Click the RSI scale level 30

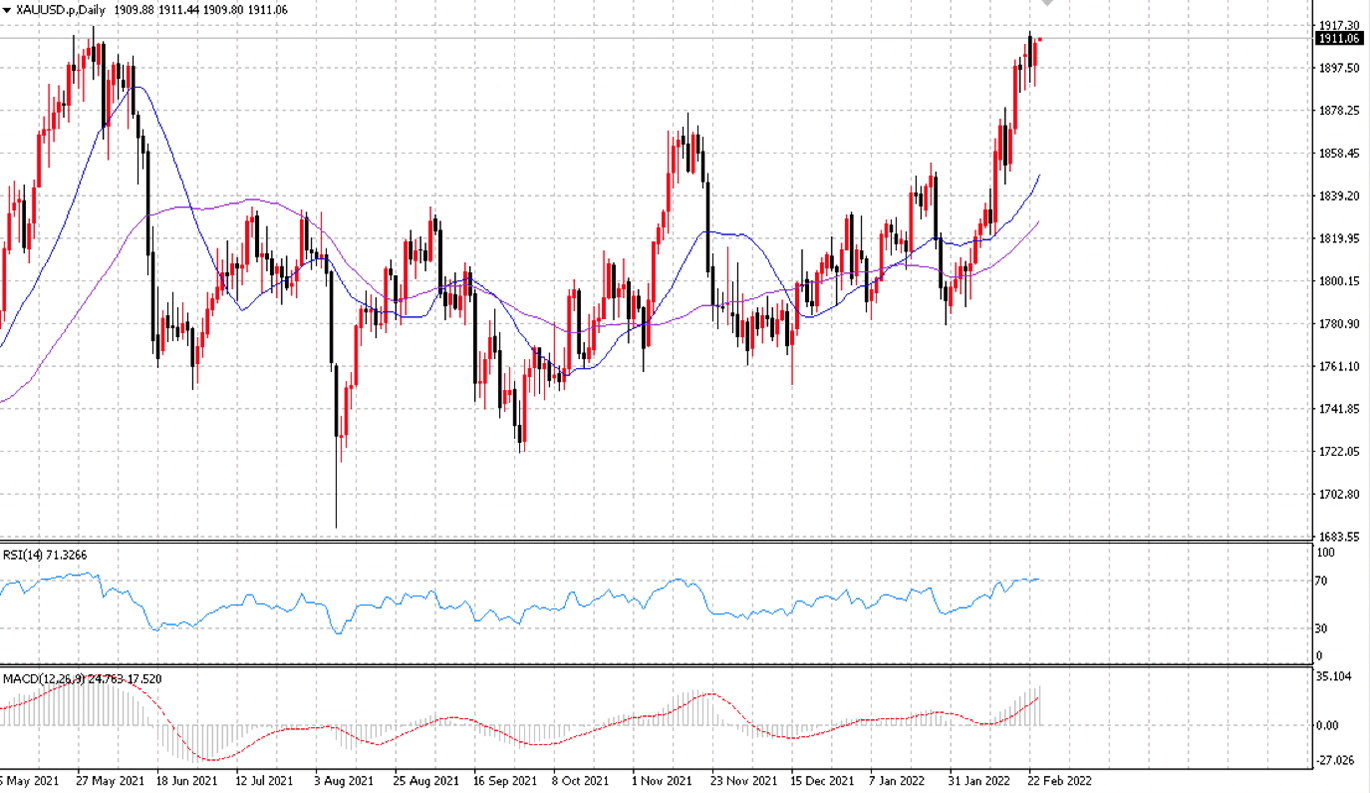(1322, 629)
